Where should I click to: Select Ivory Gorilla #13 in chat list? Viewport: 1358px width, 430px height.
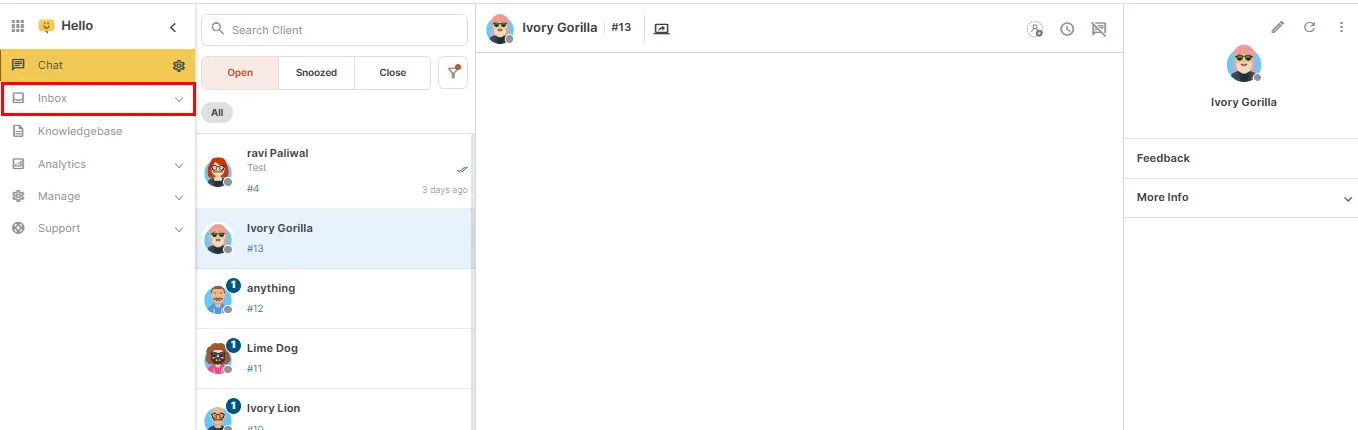tap(333, 239)
